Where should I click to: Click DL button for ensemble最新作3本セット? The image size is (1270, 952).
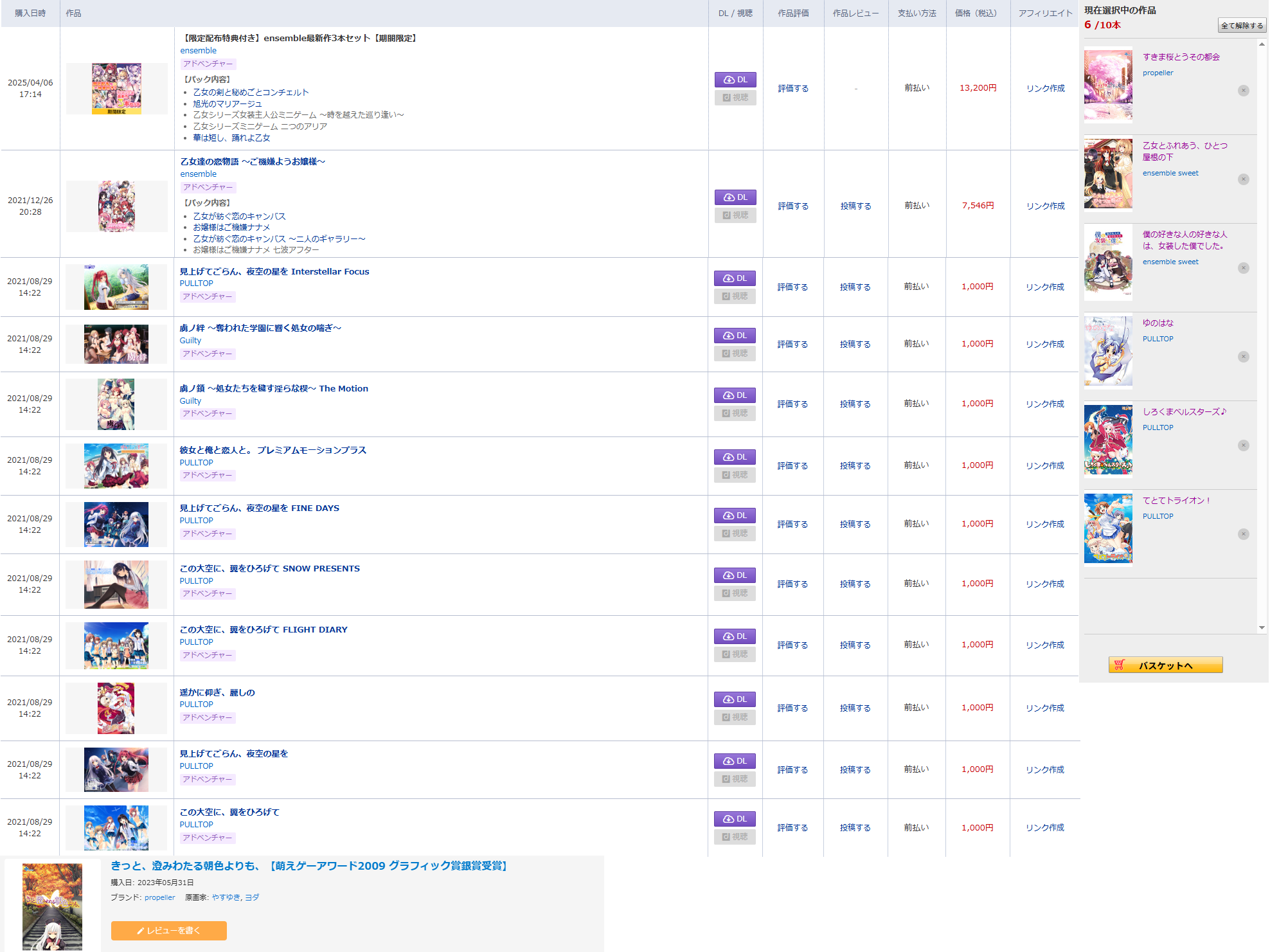(735, 80)
